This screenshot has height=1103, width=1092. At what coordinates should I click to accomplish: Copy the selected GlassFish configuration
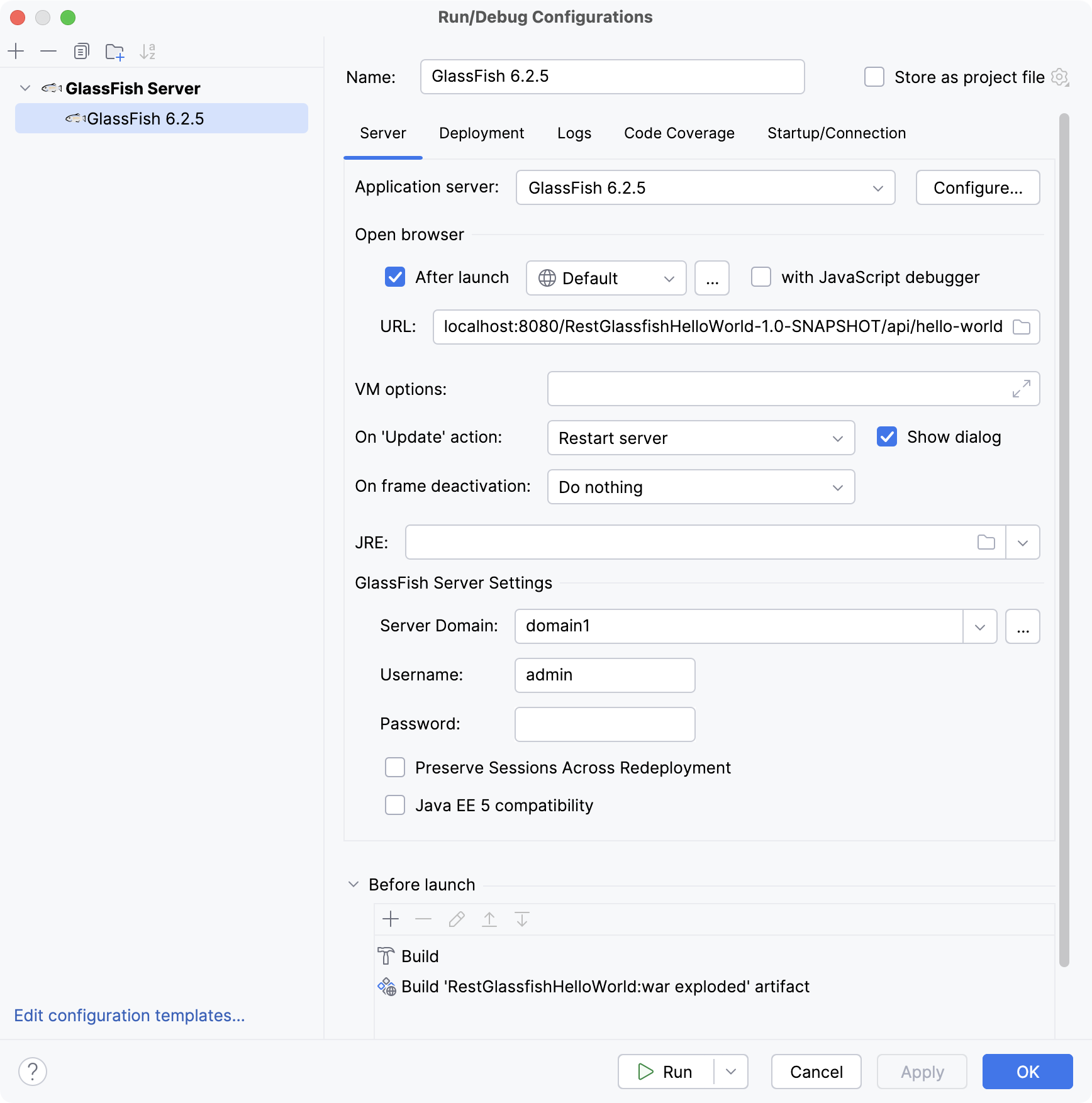pyautogui.click(x=81, y=51)
